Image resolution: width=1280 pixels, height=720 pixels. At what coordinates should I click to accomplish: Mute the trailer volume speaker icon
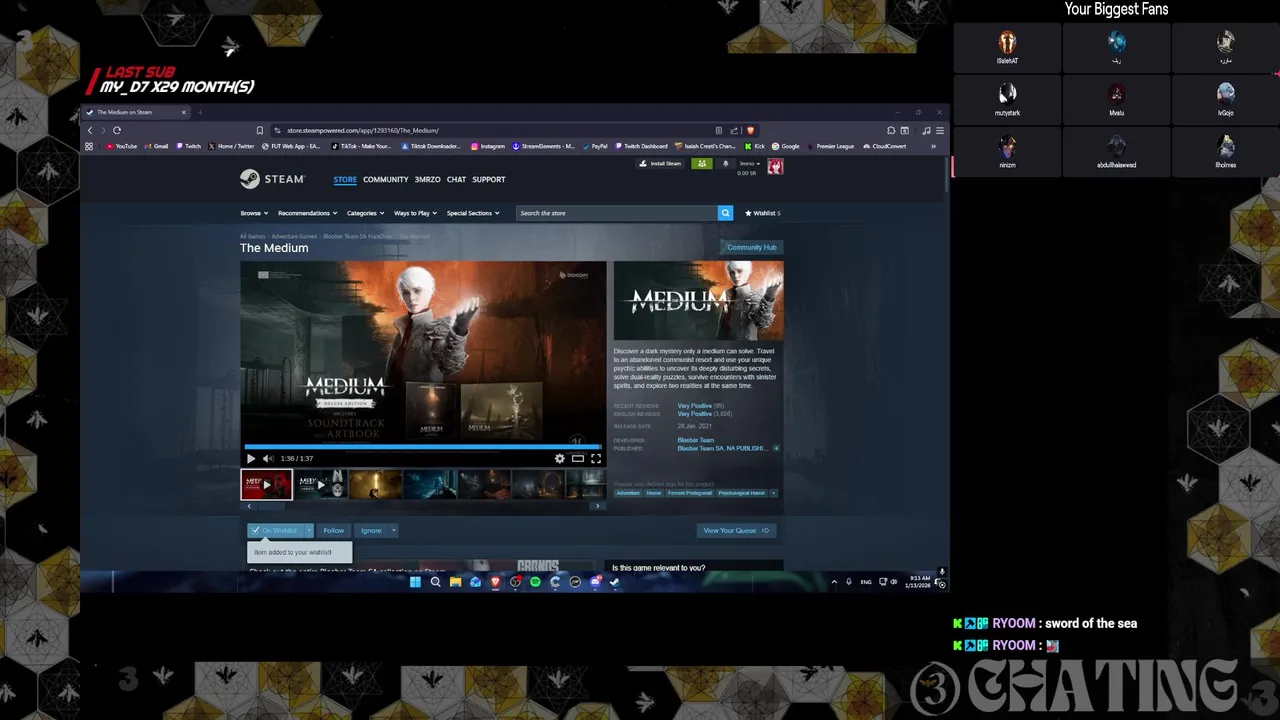(x=267, y=458)
